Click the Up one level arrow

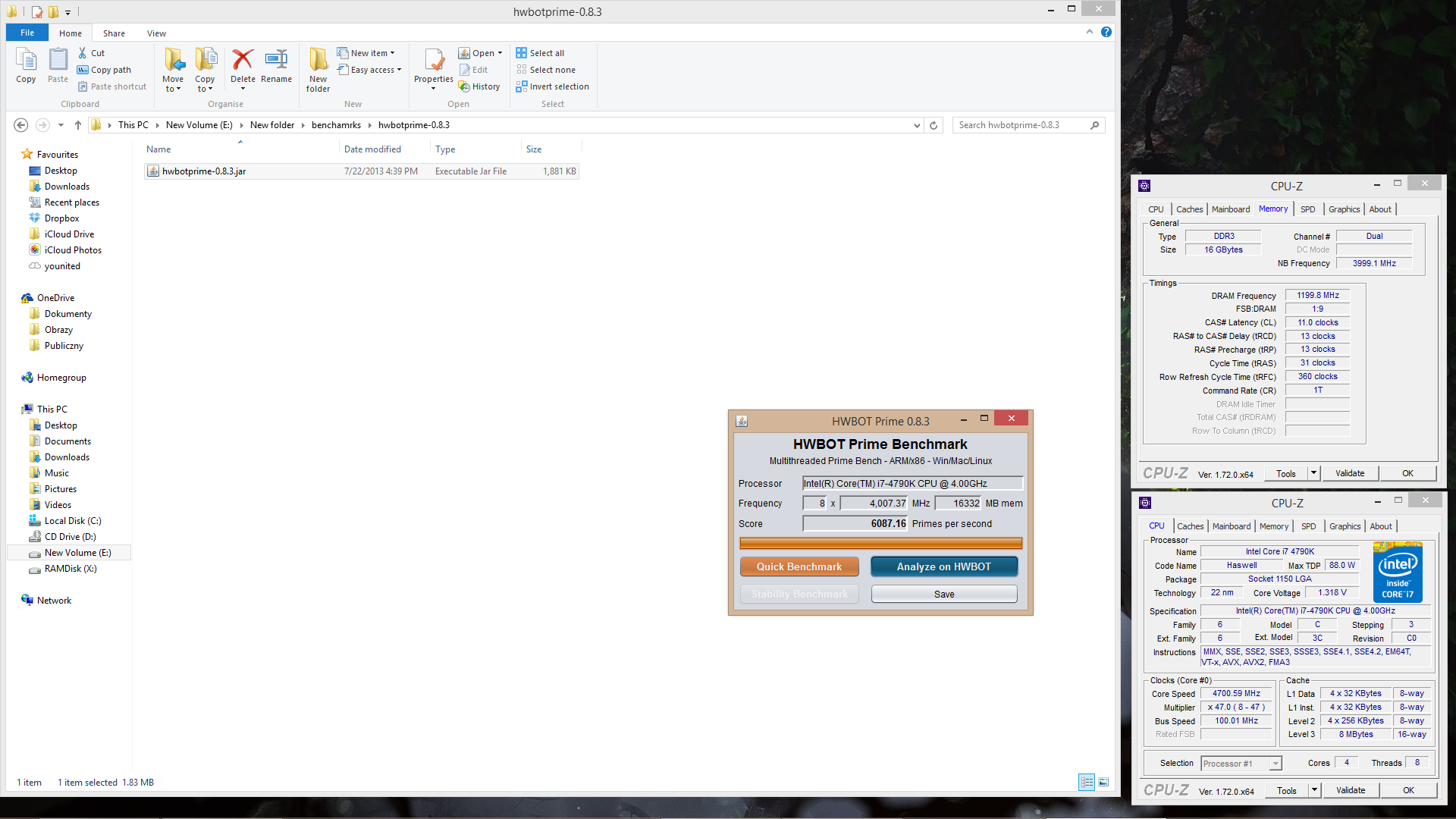pyautogui.click(x=77, y=125)
